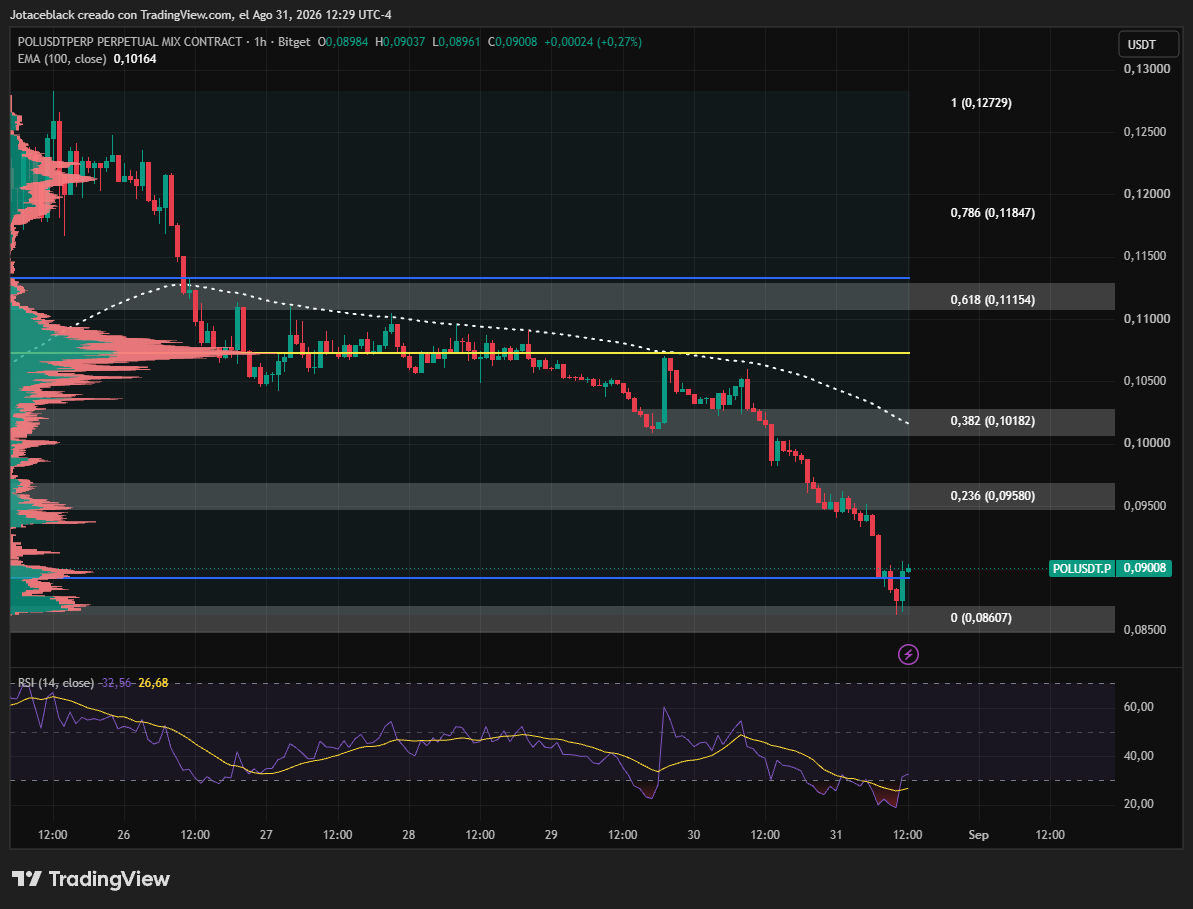Click the Sep date on time axis
The image size is (1193, 909).
coord(978,835)
